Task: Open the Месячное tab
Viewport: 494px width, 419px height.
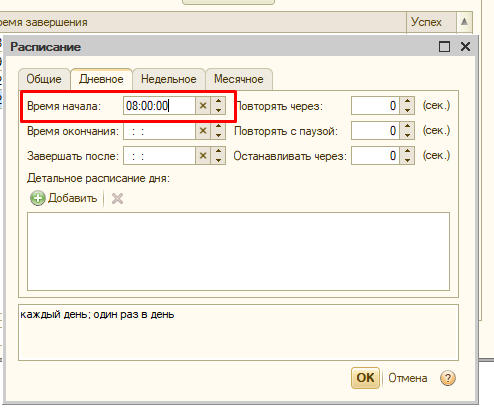Action: (x=239, y=79)
